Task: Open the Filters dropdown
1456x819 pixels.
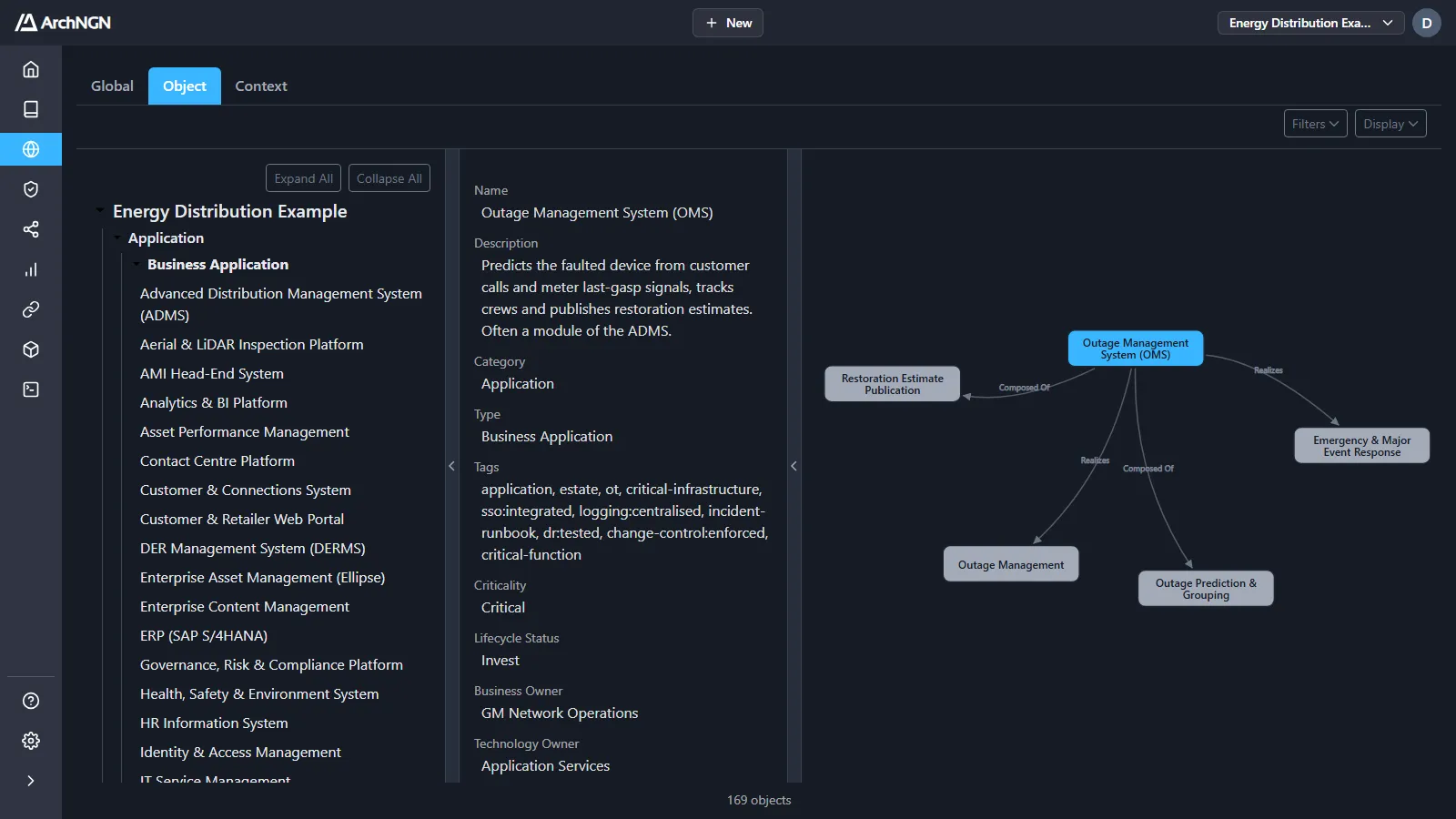Action: (1315, 124)
